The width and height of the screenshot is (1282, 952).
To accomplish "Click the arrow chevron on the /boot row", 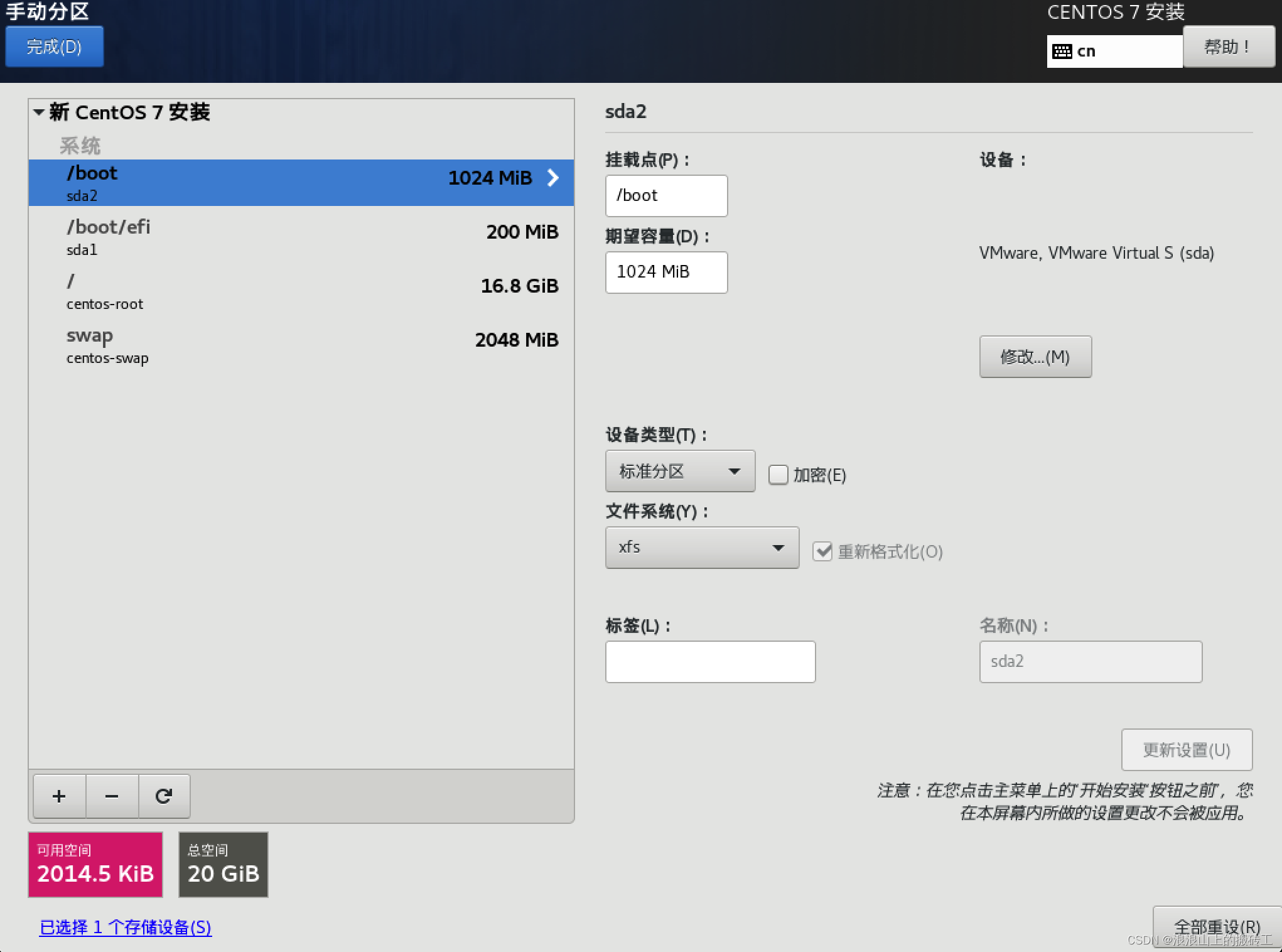I will point(552,178).
